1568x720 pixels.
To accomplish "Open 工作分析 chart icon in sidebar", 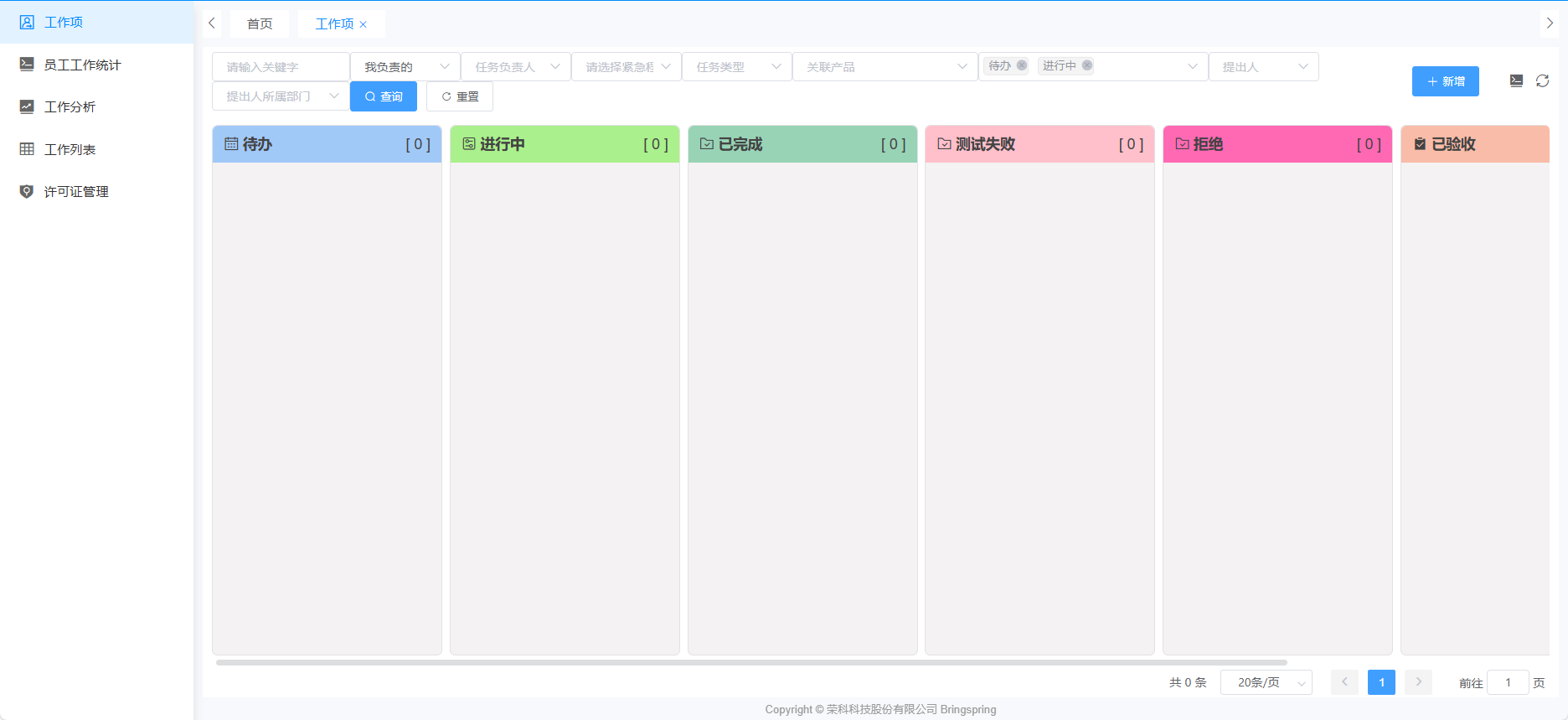I will point(27,106).
